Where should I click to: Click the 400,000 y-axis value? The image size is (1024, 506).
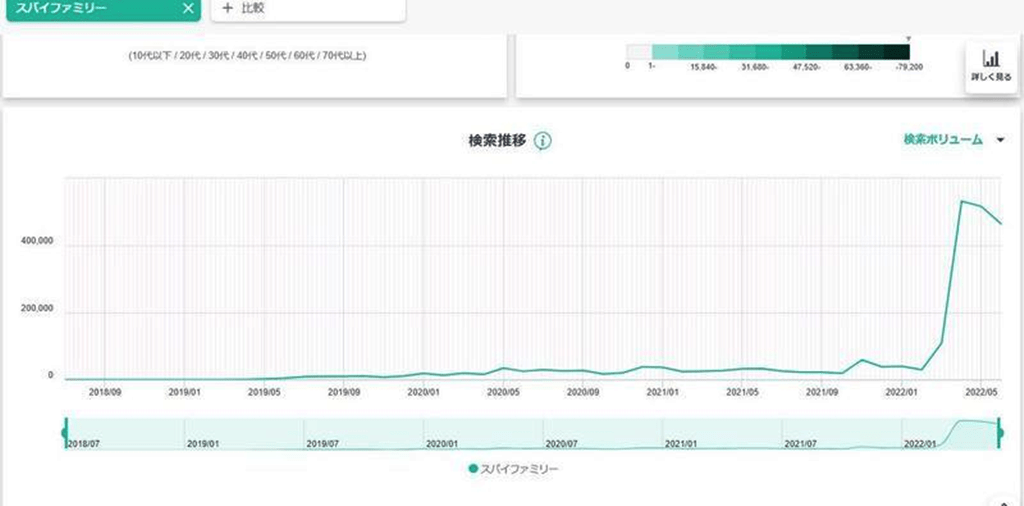pyautogui.click(x=37, y=242)
